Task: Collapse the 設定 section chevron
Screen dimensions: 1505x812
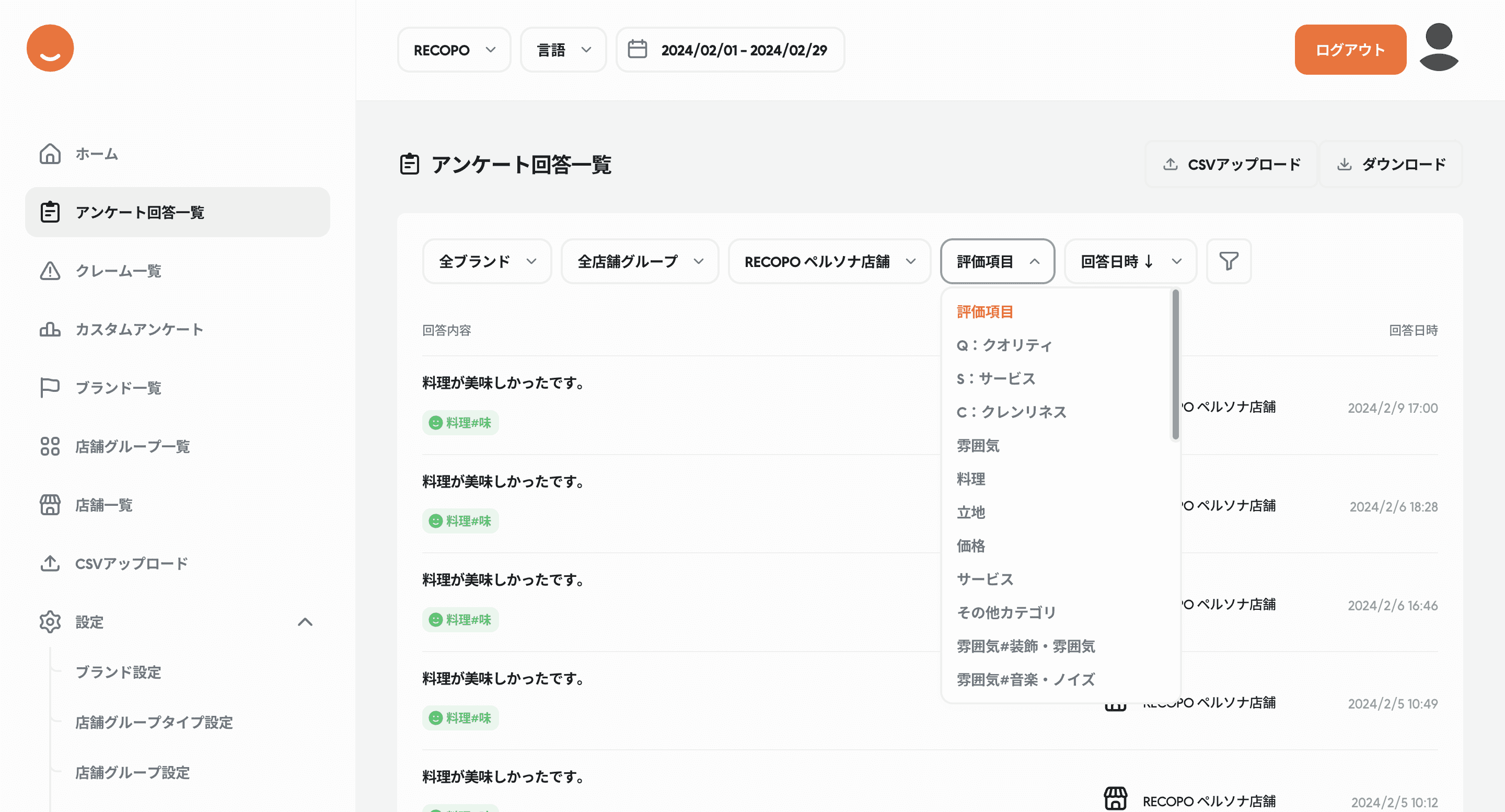Action: pyautogui.click(x=305, y=622)
